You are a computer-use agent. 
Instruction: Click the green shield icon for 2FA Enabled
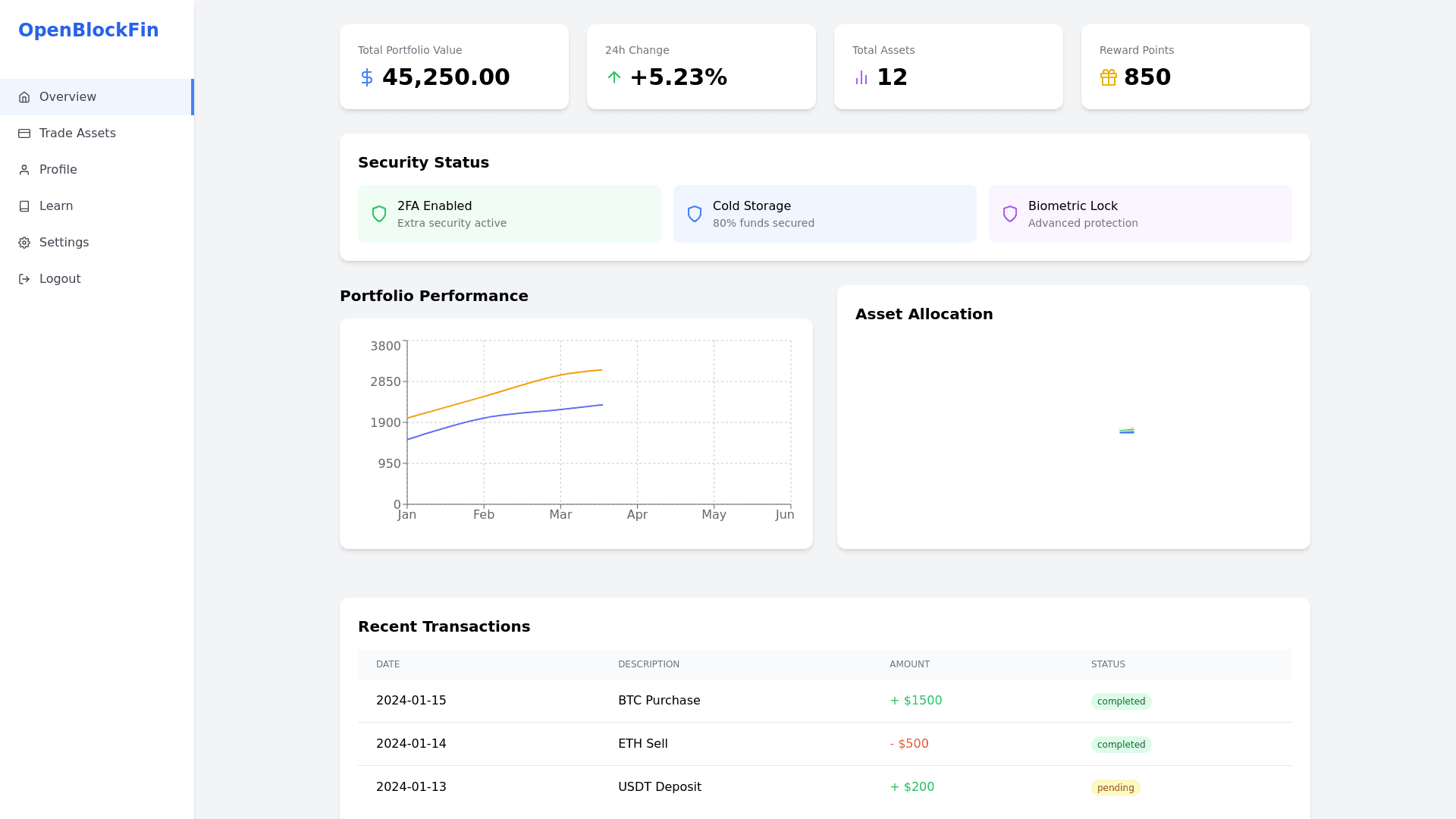coord(379,214)
